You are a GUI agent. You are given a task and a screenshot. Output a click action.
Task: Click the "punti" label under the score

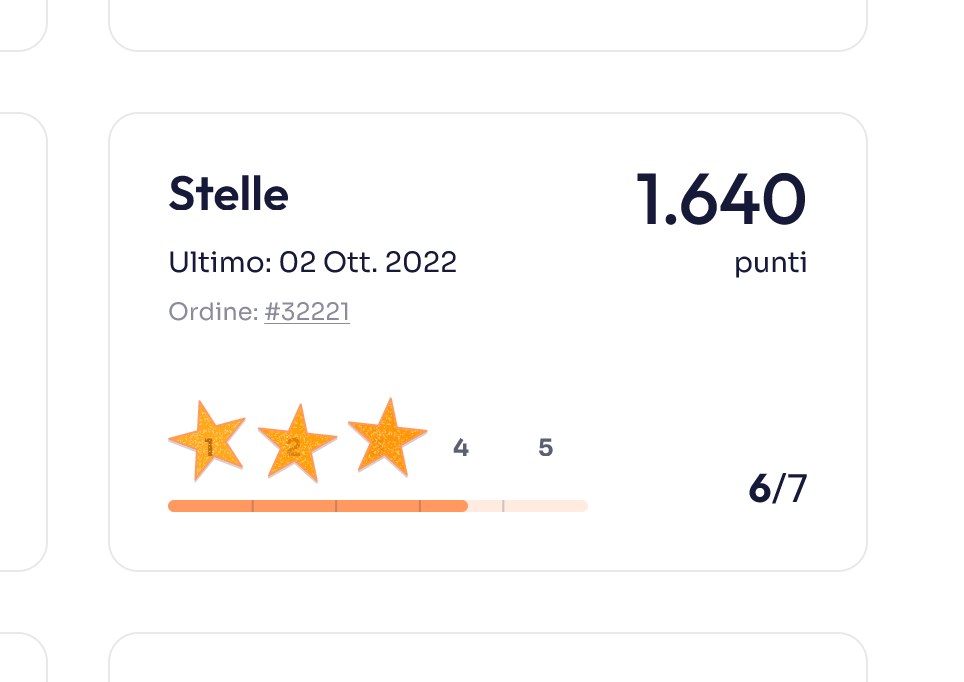tap(770, 264)
